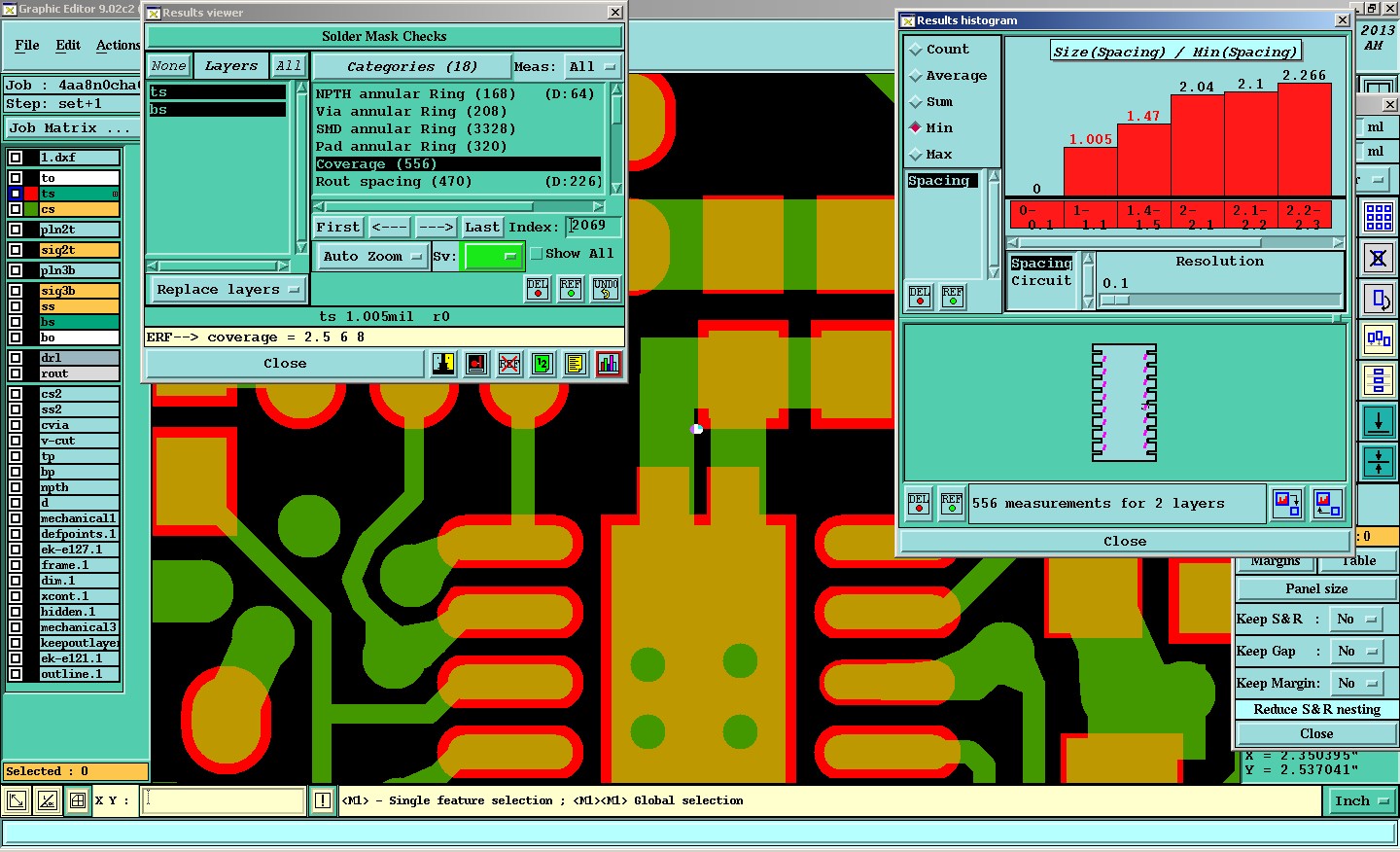Click the yellow notes report icon

pos(575,364)
